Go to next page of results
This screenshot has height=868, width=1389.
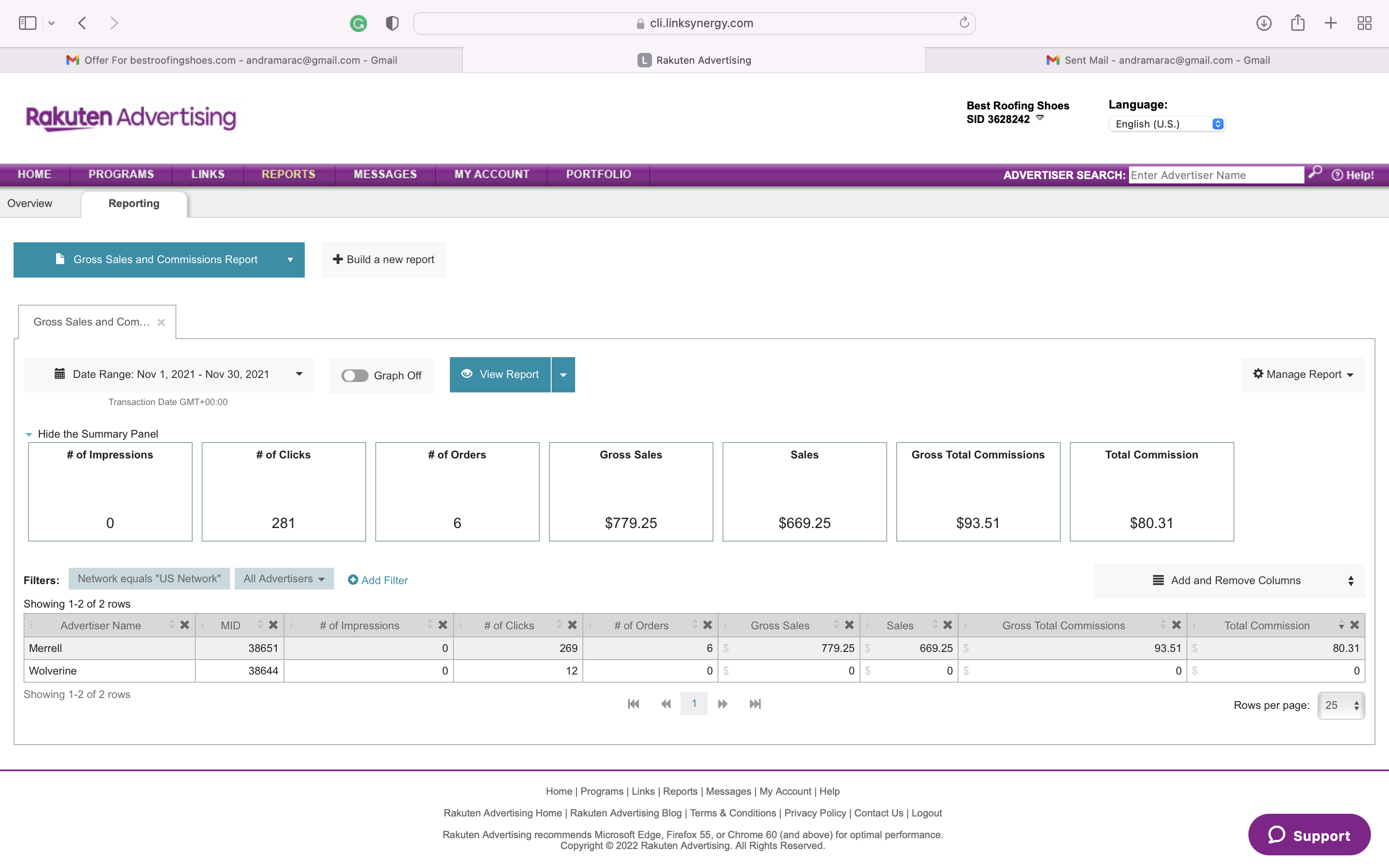(723, 704)
